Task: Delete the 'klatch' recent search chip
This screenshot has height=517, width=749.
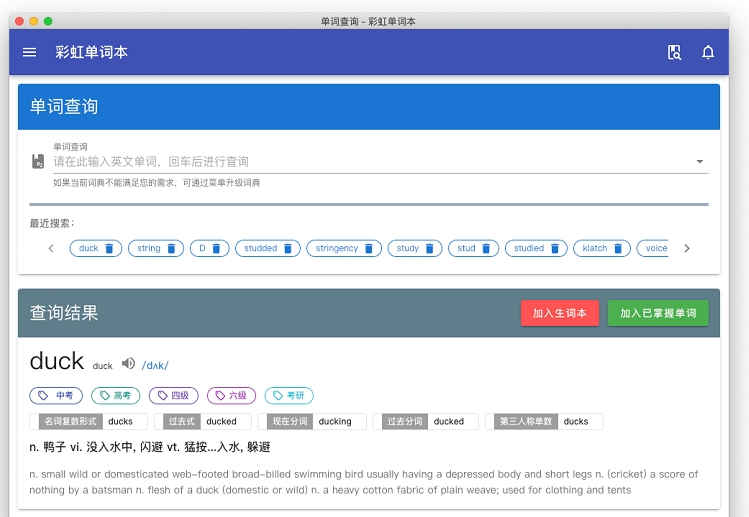Action: [x=618, y=248]
